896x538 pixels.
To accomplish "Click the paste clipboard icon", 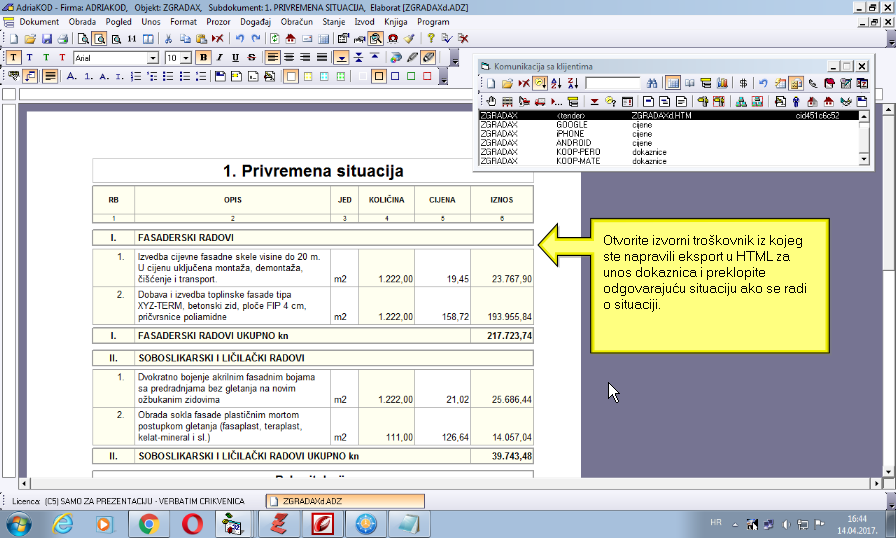I will (201, 39).
